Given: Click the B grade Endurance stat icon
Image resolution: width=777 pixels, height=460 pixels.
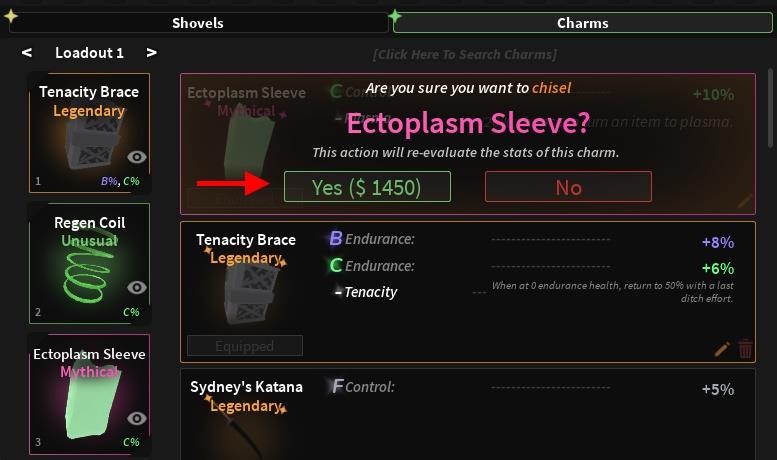Looking at the screenshot, I should pos(336,239).
